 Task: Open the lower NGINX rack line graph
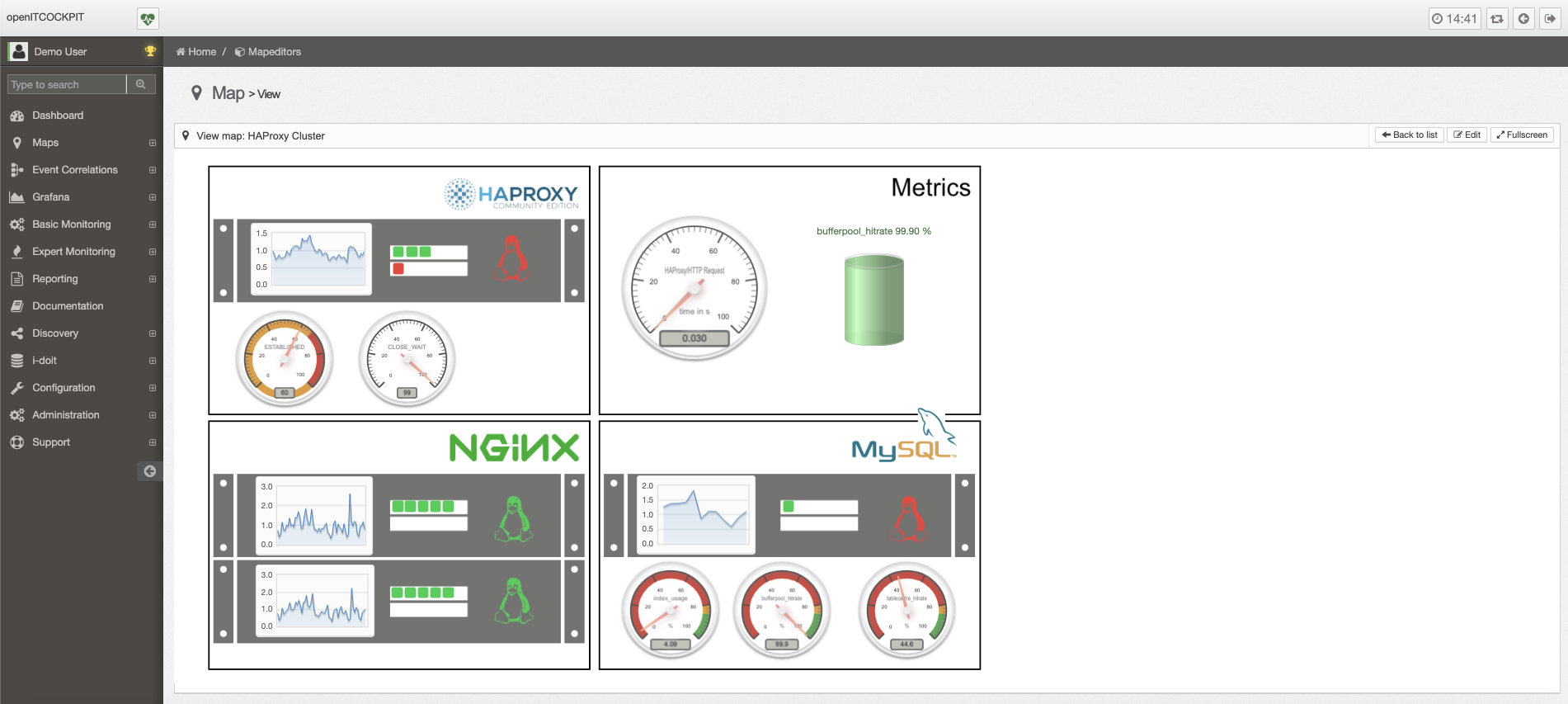[315, 601]
